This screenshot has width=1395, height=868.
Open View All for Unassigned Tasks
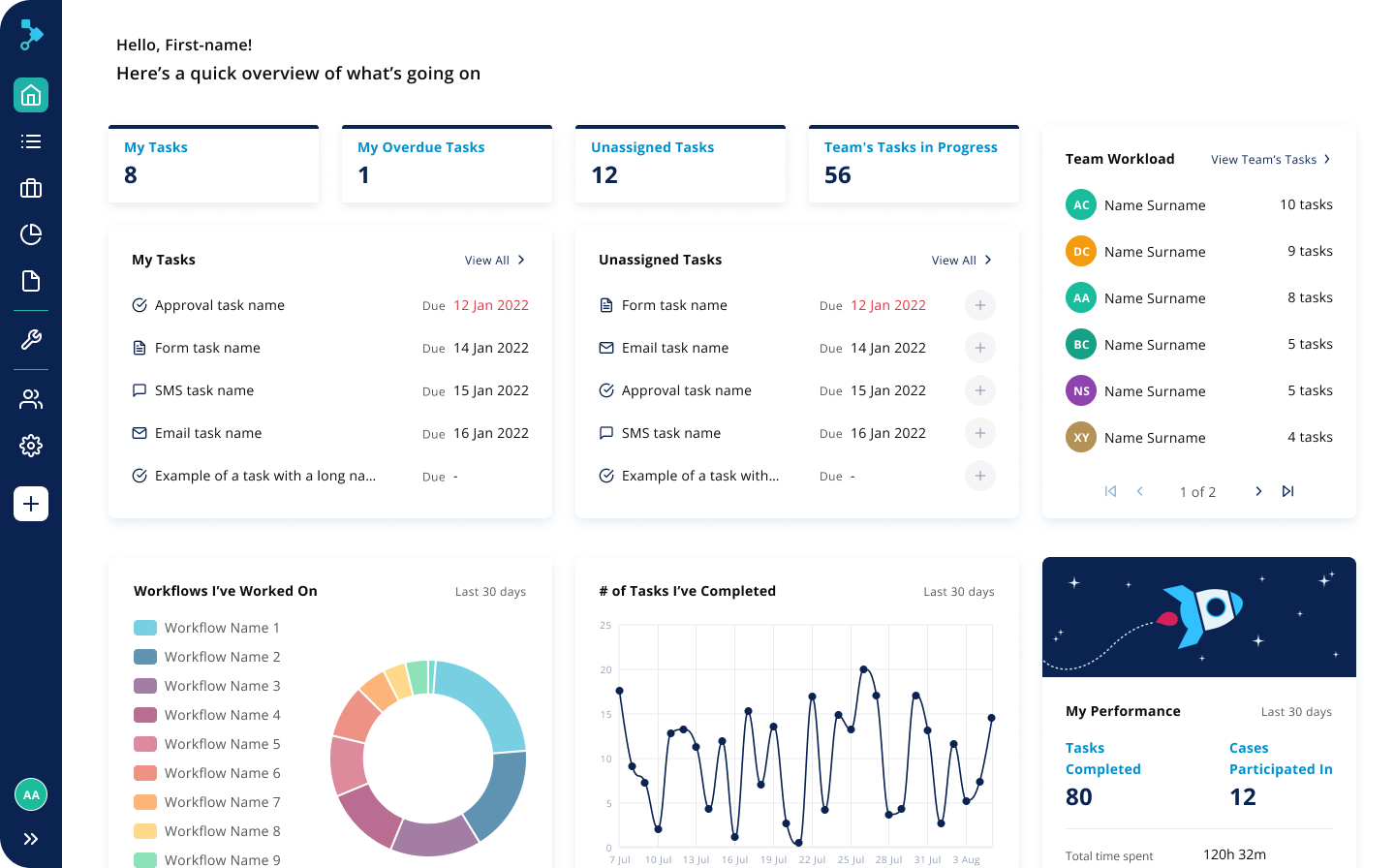pos(961,261)
